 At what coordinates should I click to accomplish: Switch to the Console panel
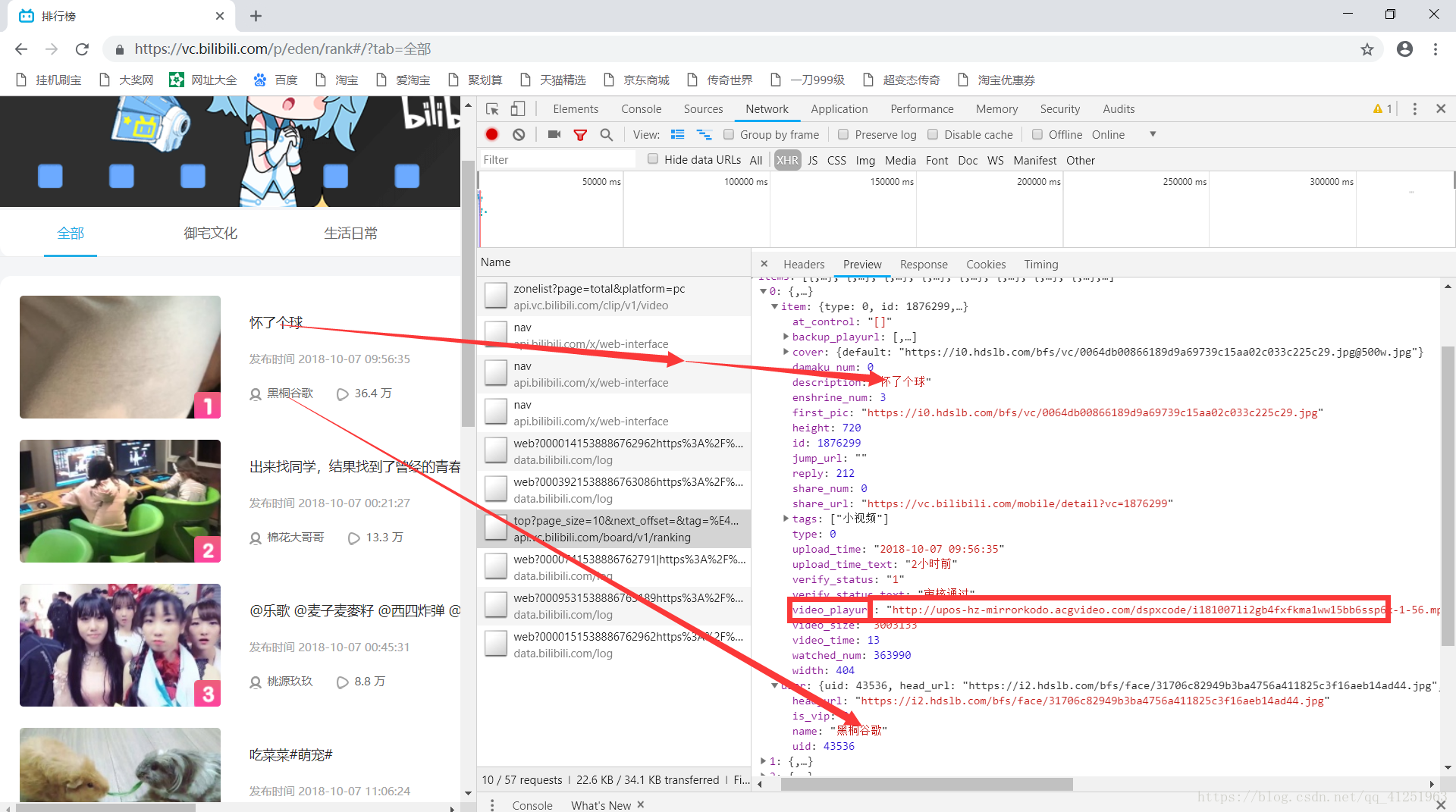(x=641, y=109)
